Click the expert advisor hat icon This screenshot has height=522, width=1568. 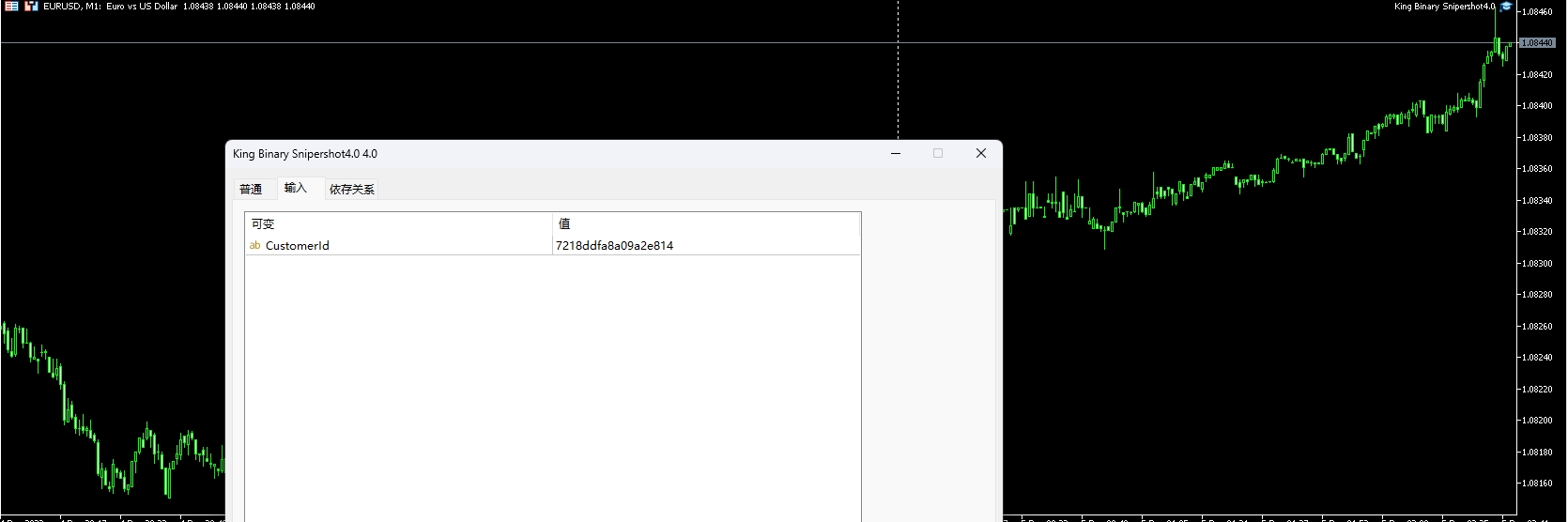tap(1506, 6)
